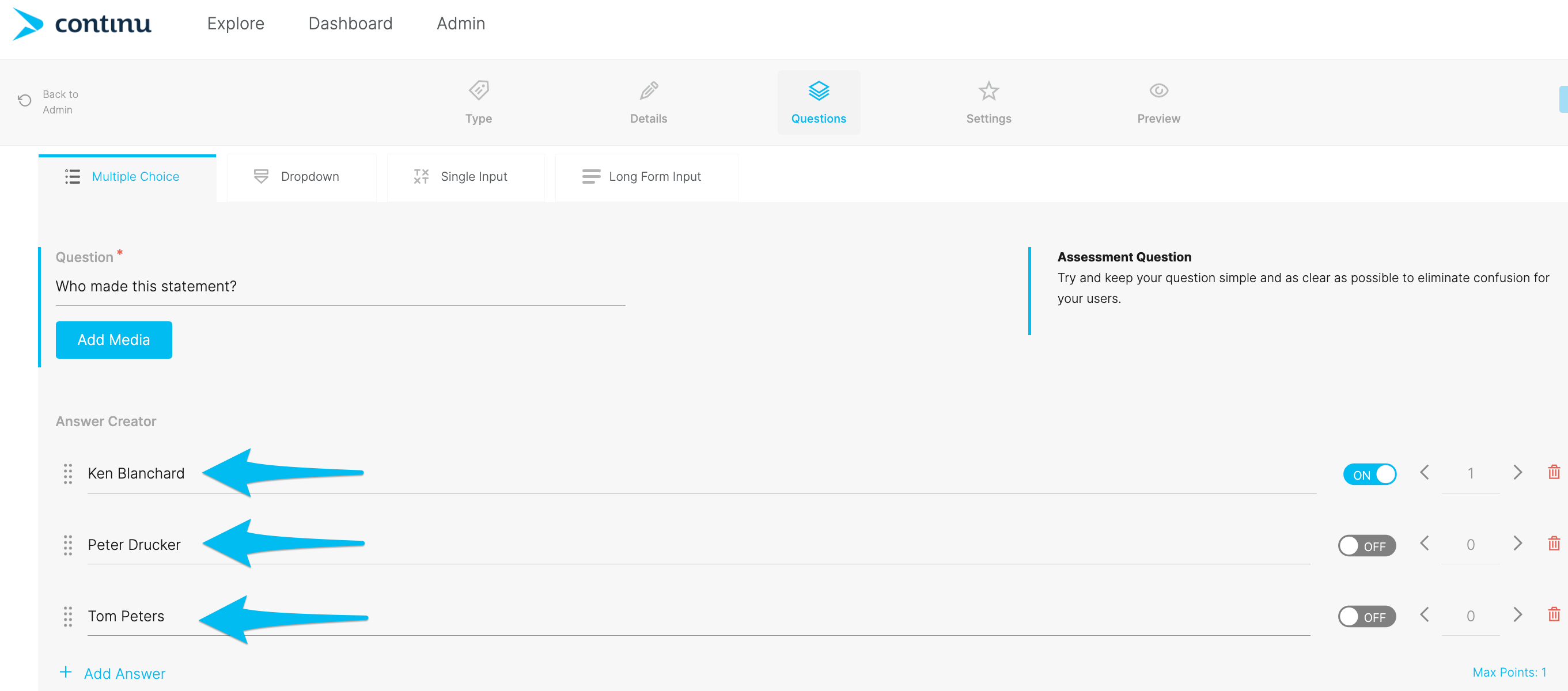Decrease points for Ken Blanchard
Screen dimensions: 1568x691
click(x=1425, y=472)
